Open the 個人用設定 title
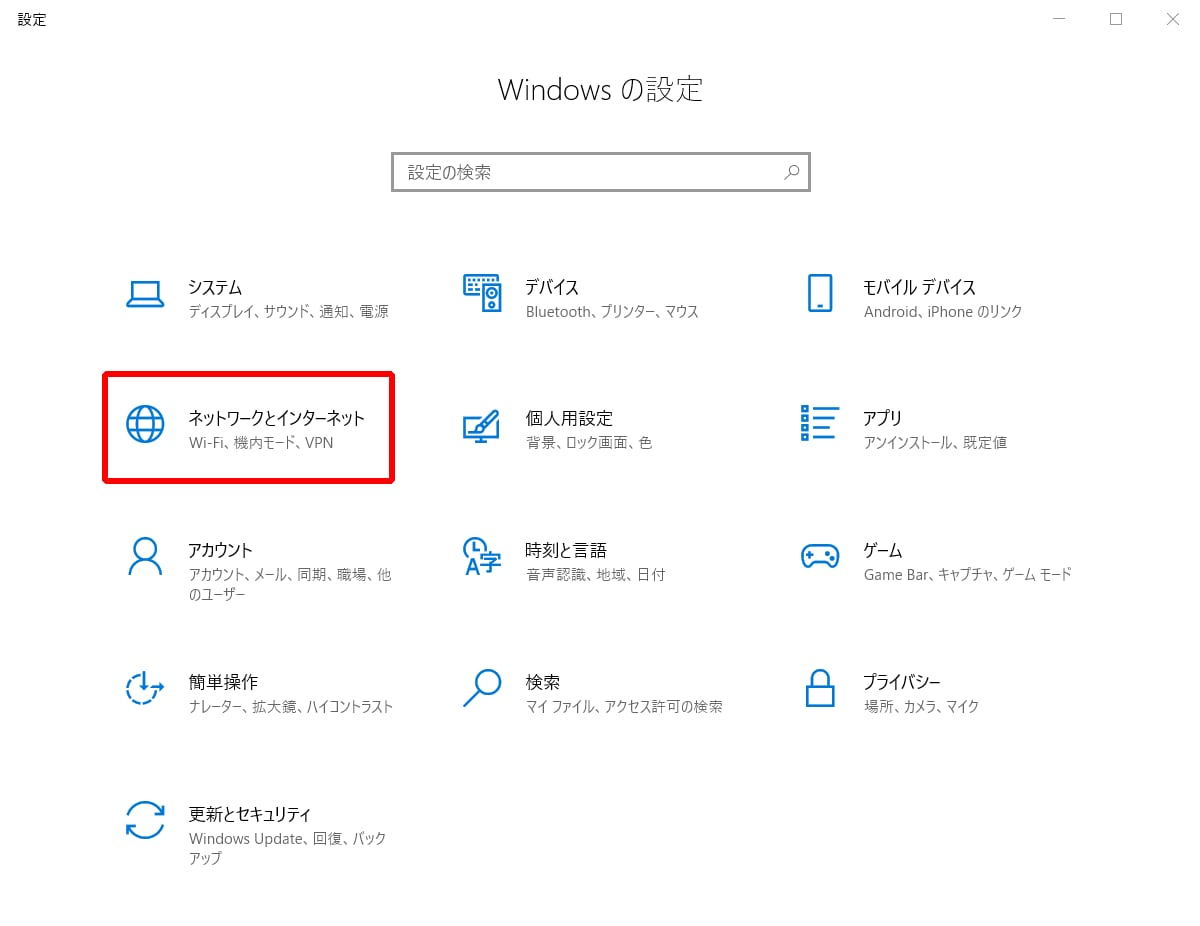Viewport: 1200px width, 926px height. click(x=569, y=418)
